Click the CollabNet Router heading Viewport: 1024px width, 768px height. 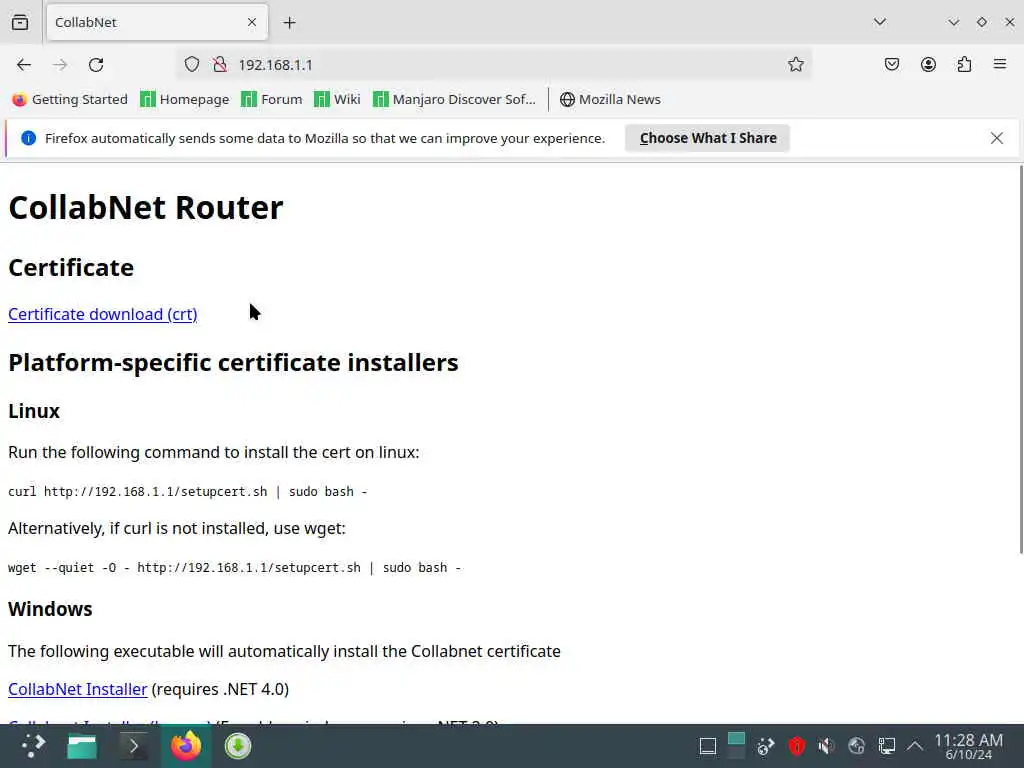(x=146, y=208)
